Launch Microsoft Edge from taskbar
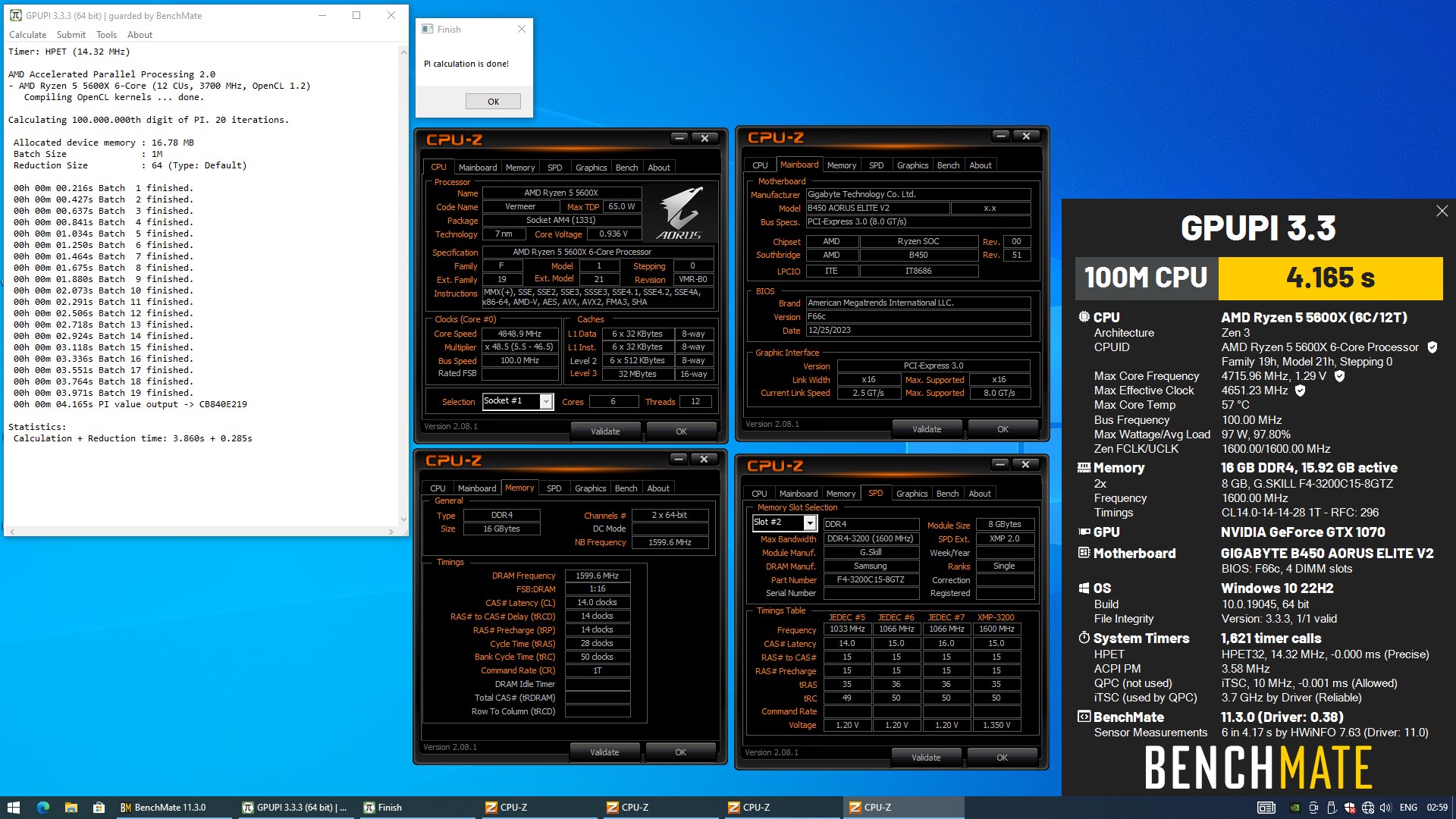Image resolution: width=1456 pixels, height=819 pixels. pyautogui.click(x=42, y=808)
